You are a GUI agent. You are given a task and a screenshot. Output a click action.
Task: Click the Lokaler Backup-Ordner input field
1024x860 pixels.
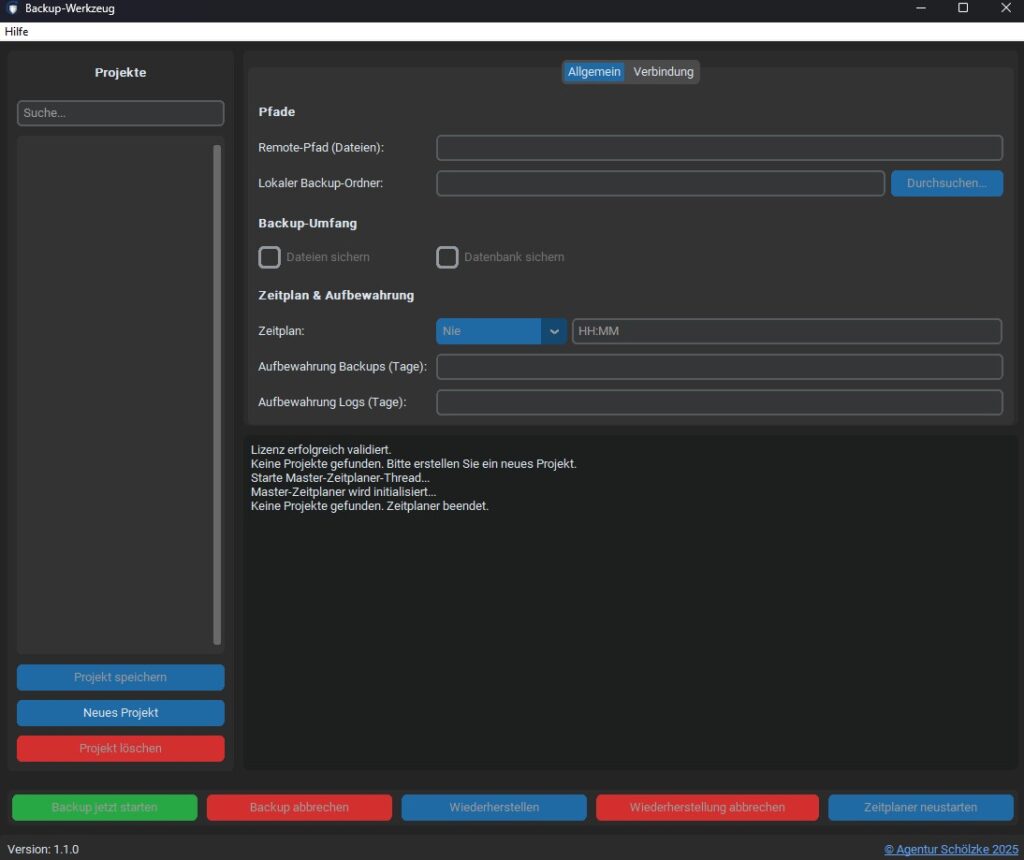660,183
